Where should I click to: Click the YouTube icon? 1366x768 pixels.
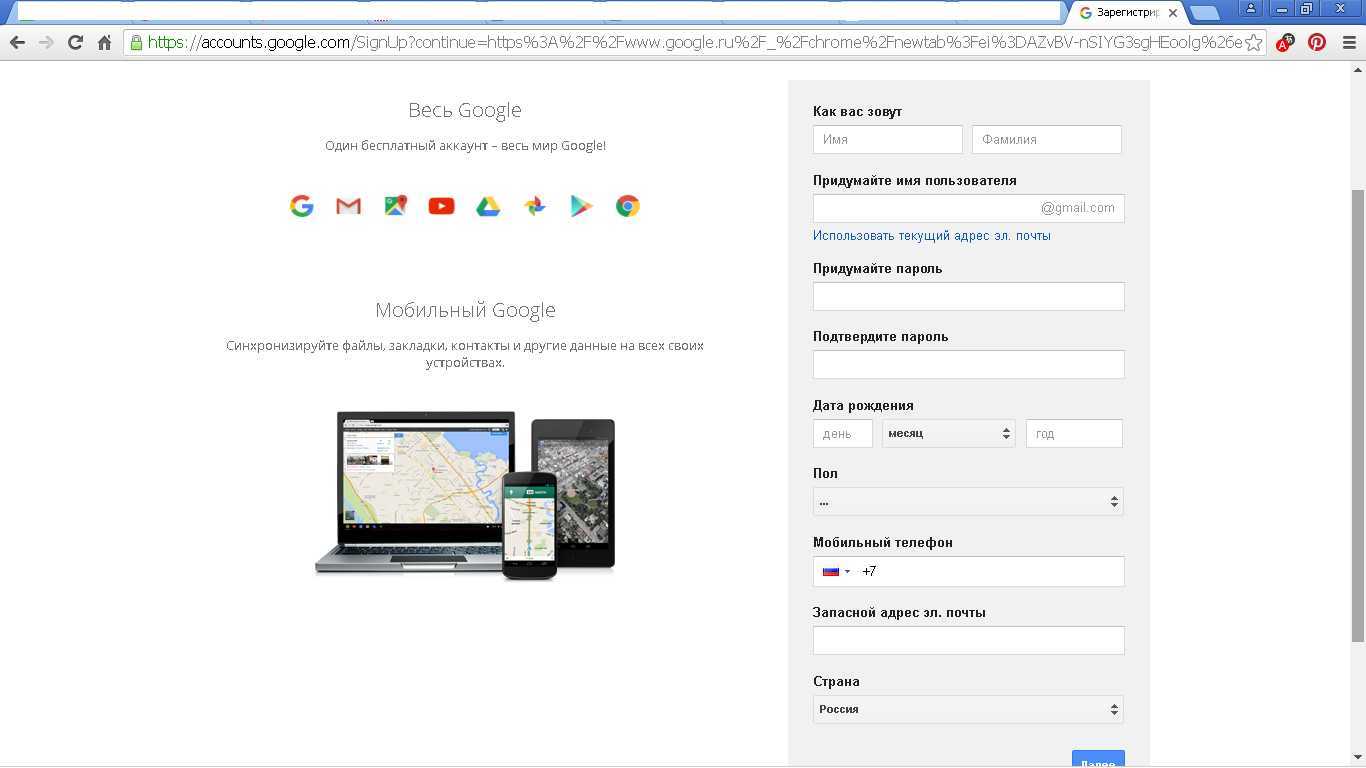click(x=441, y=206)
